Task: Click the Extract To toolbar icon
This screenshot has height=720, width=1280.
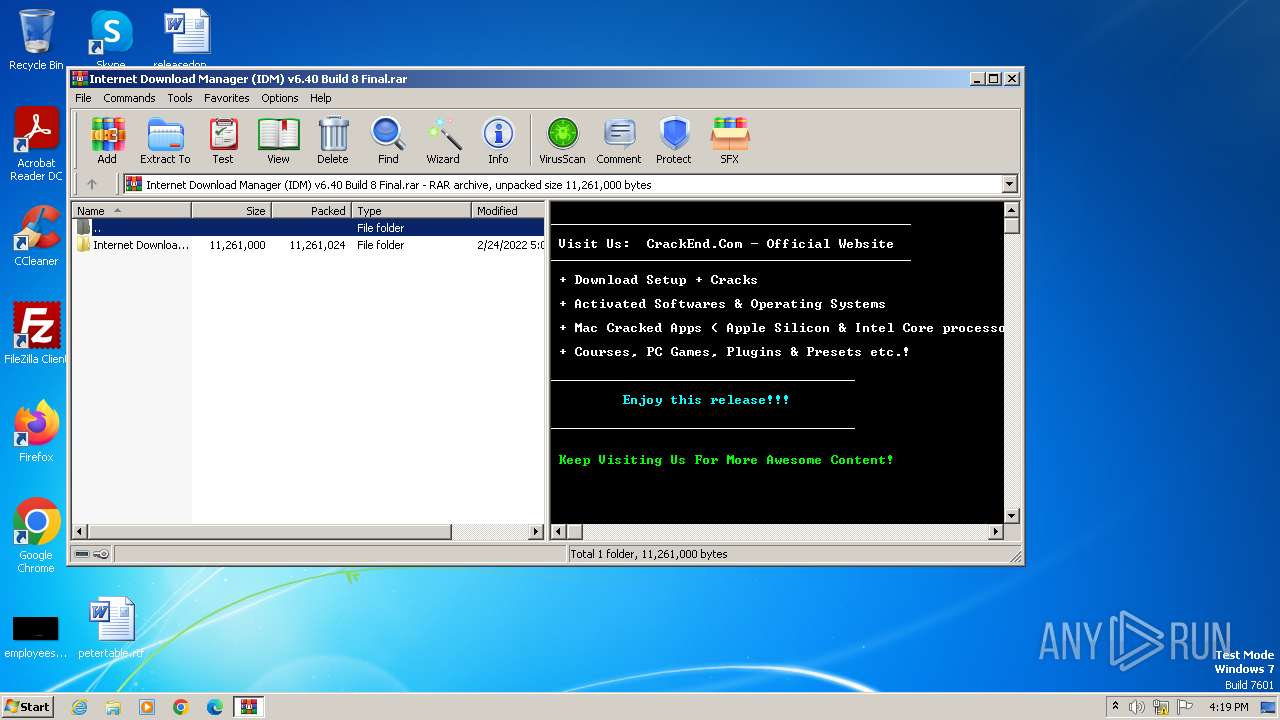Action: pos(165,140)
